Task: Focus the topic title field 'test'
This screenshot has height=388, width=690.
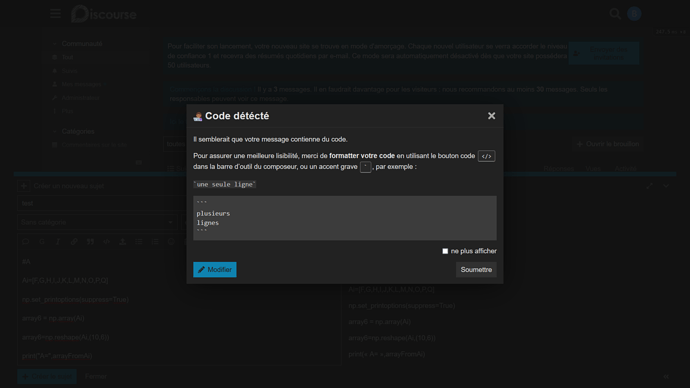Action: [x=101, y=203]
